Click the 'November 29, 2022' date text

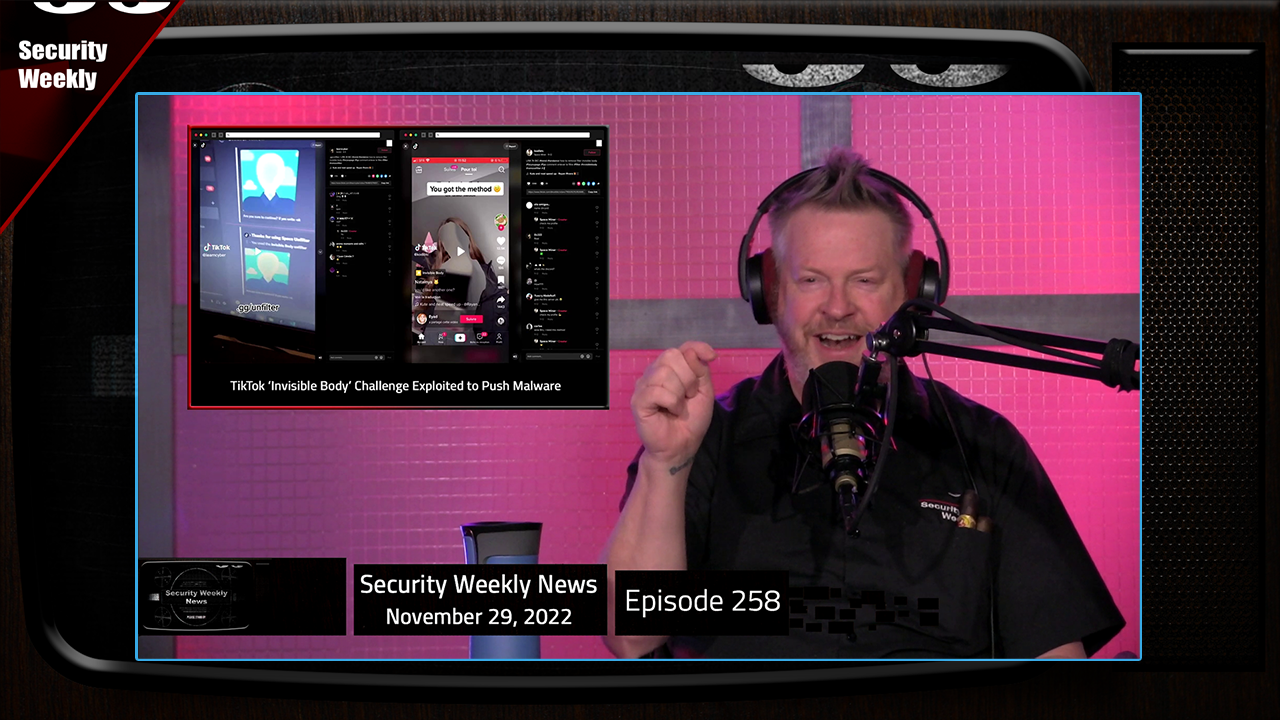click(479, 617)
